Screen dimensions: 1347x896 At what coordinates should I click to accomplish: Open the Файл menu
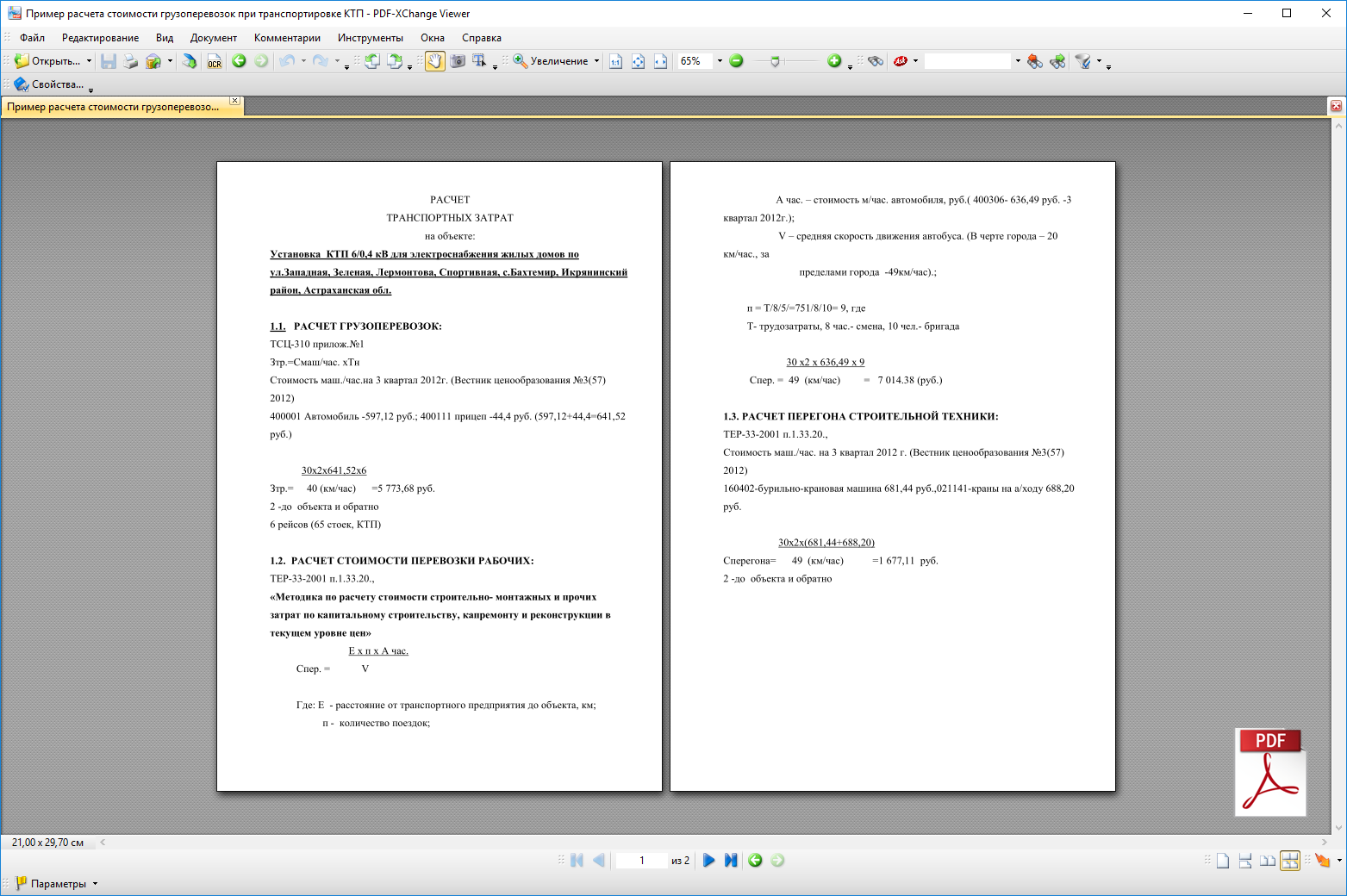coord(32,38)
